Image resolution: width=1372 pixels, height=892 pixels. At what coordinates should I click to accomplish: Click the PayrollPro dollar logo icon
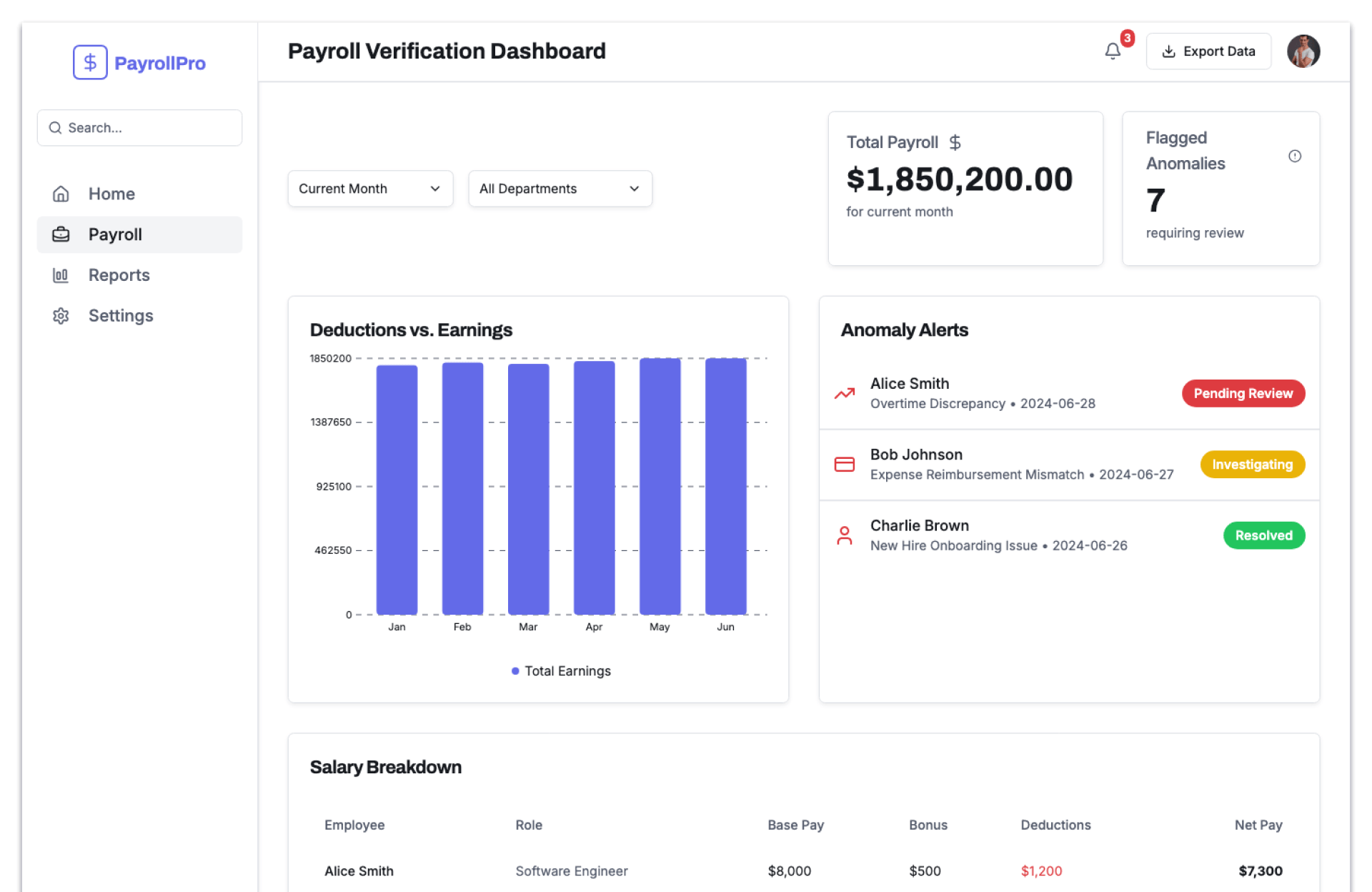(90, 63)
